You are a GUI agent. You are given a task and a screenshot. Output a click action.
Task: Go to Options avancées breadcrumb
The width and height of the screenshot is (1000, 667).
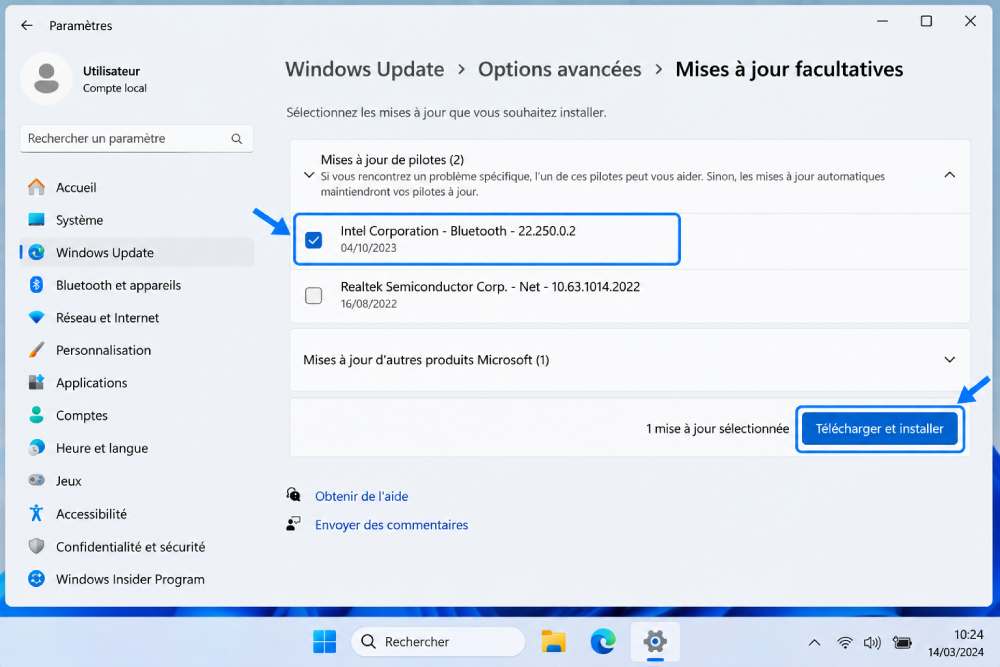point(559,69)
